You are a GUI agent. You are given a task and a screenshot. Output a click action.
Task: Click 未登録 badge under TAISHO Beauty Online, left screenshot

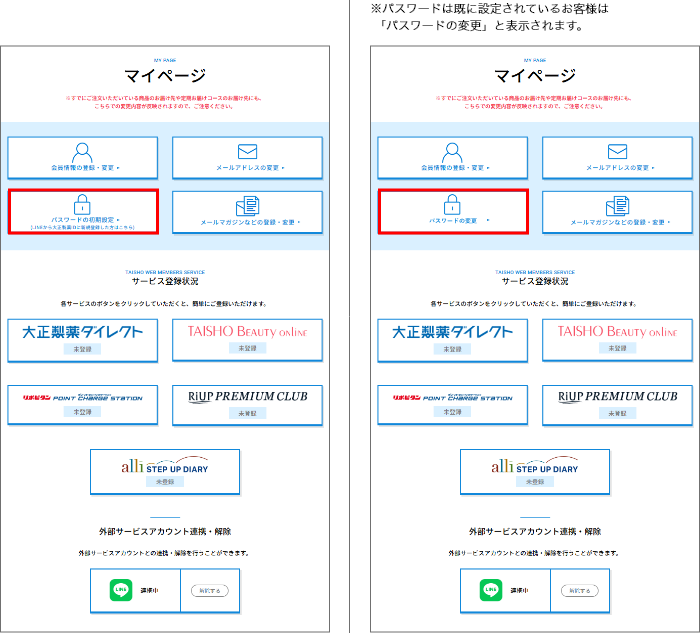tap(247, 348)
